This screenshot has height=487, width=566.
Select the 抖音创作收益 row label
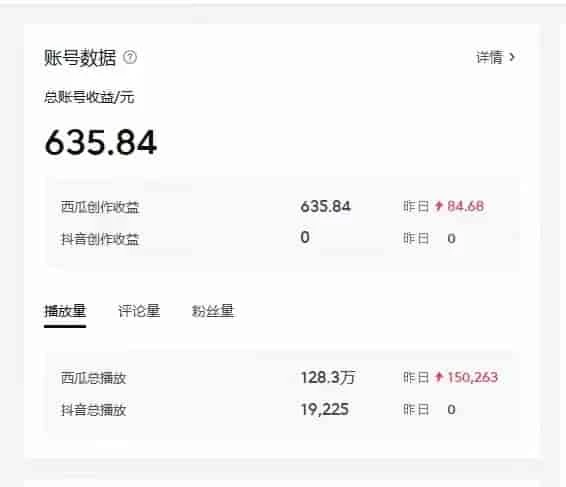point(100,239)
